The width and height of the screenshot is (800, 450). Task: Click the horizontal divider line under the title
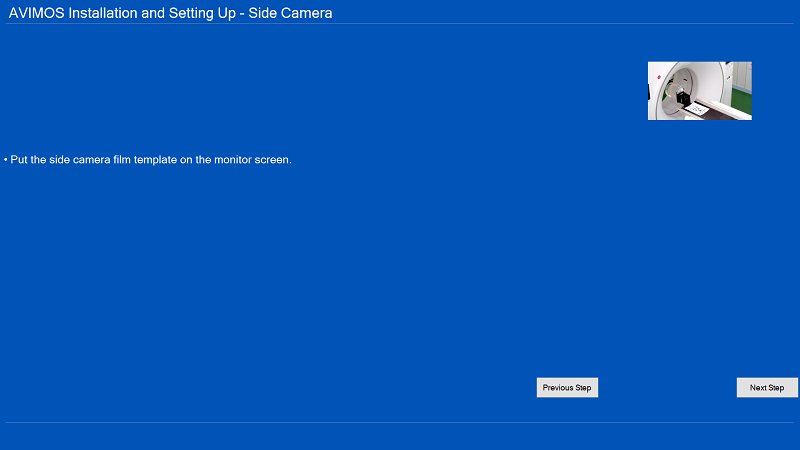click(400, 24)
